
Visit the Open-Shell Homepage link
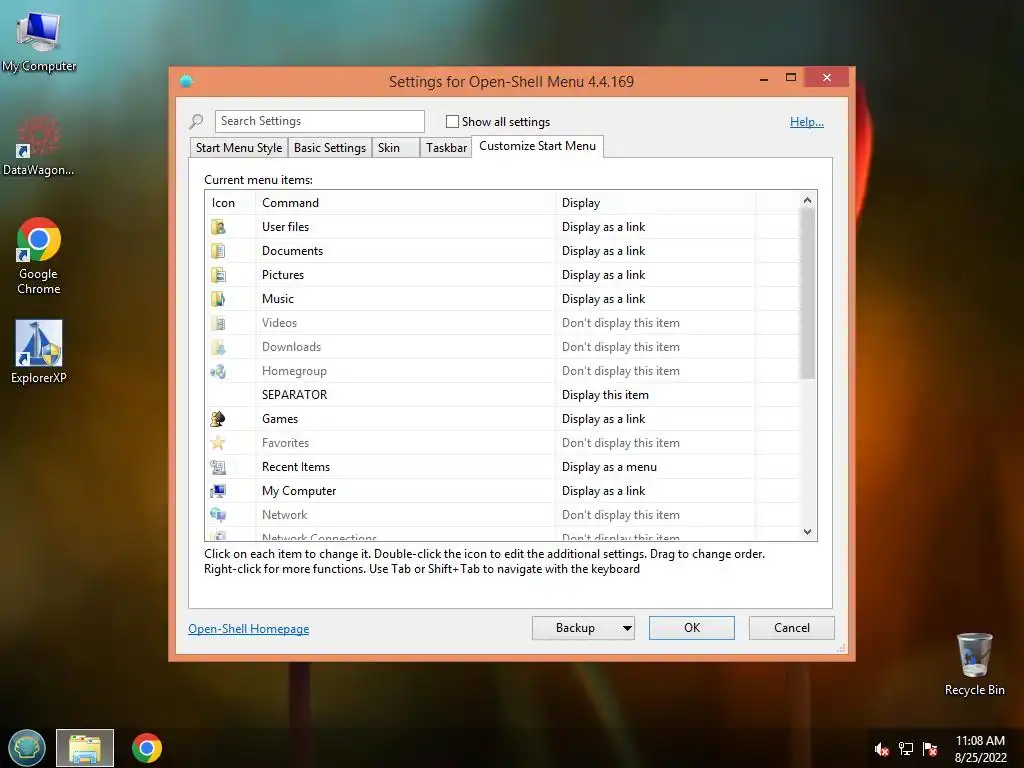pyautogui.click(x=249, y=629)
